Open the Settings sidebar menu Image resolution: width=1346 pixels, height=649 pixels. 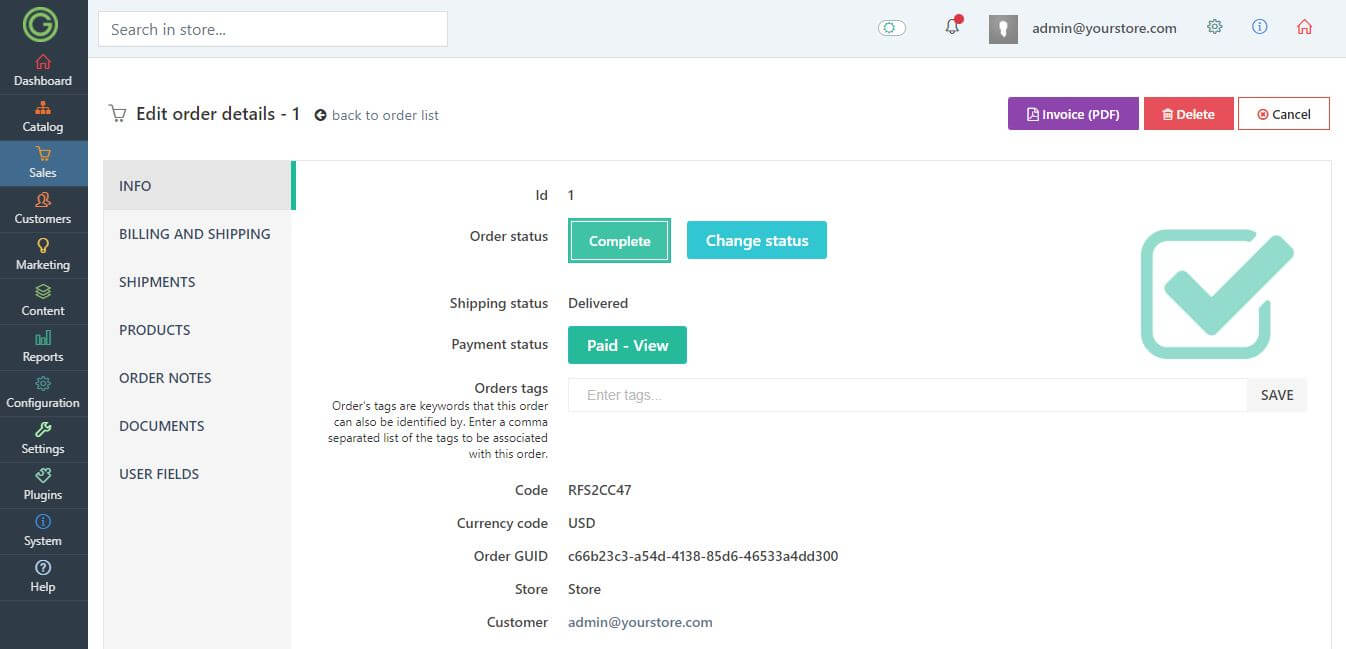point(43,439)
